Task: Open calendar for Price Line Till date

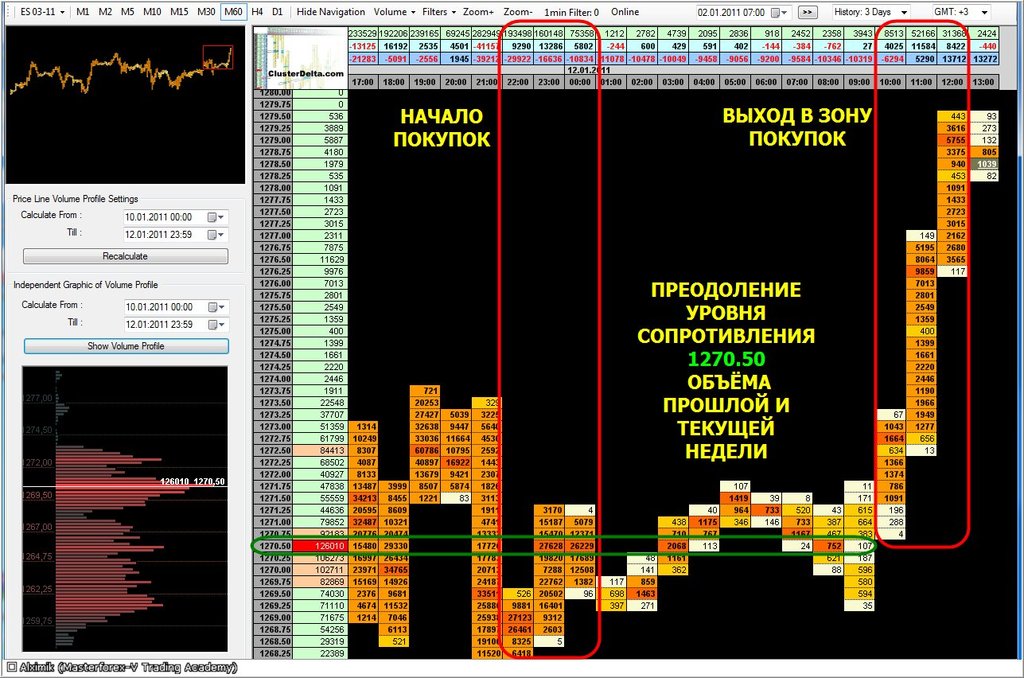Action: [x=216, y=234]
